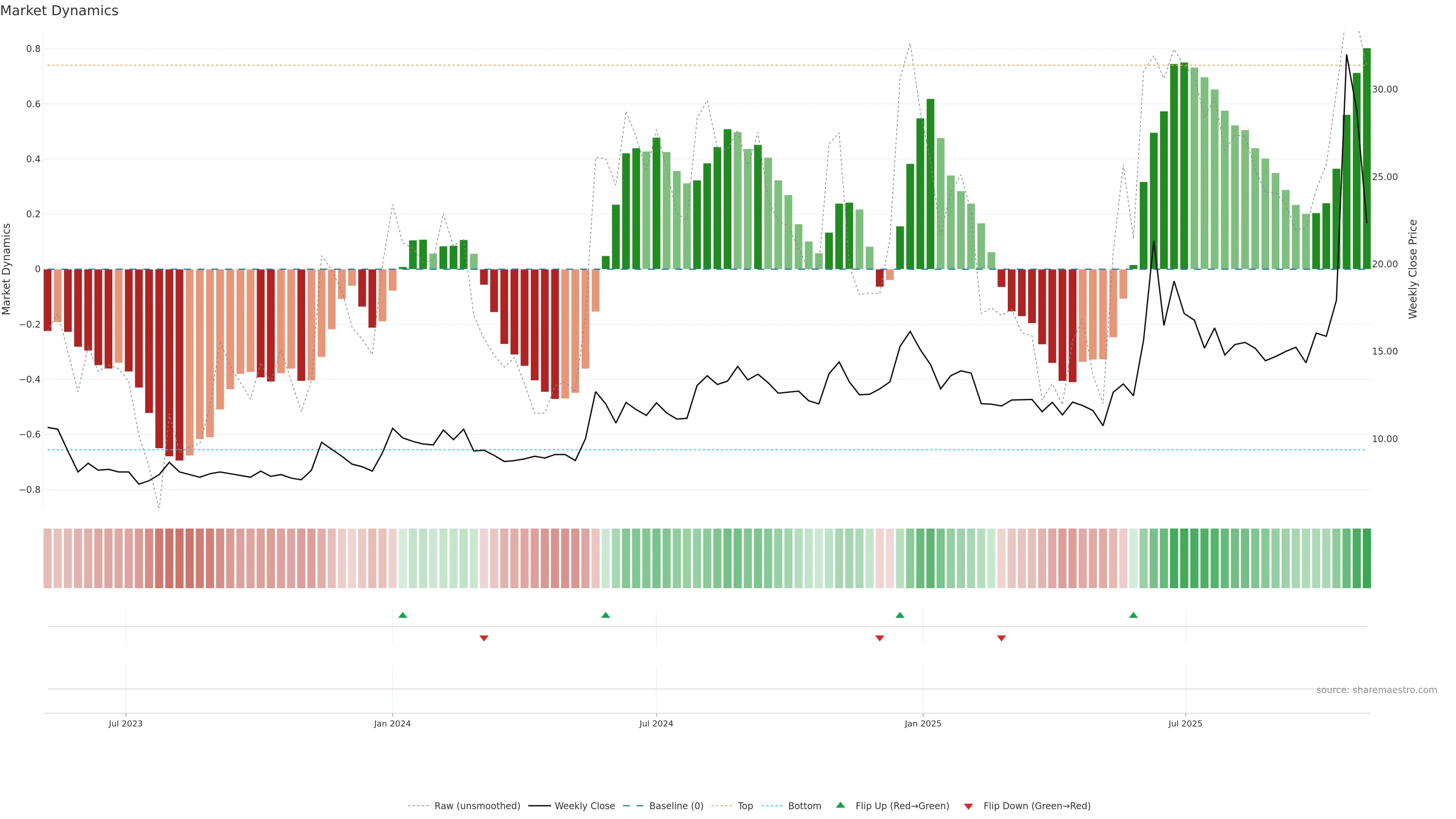Click the Jan 2025 x-axis label
Viewport: 1456px width, 819px height.
click(x=923, y=723)
